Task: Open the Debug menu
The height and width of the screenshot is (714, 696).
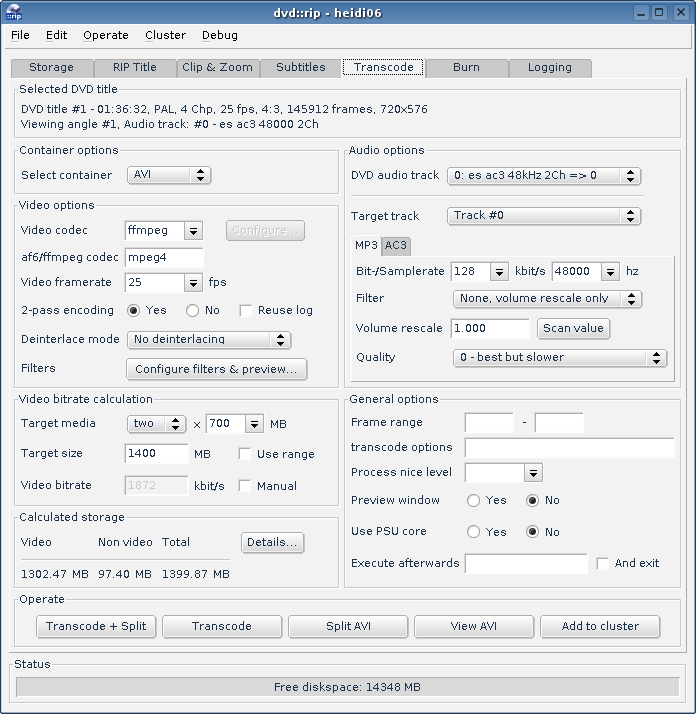Action: pos(220,35)
